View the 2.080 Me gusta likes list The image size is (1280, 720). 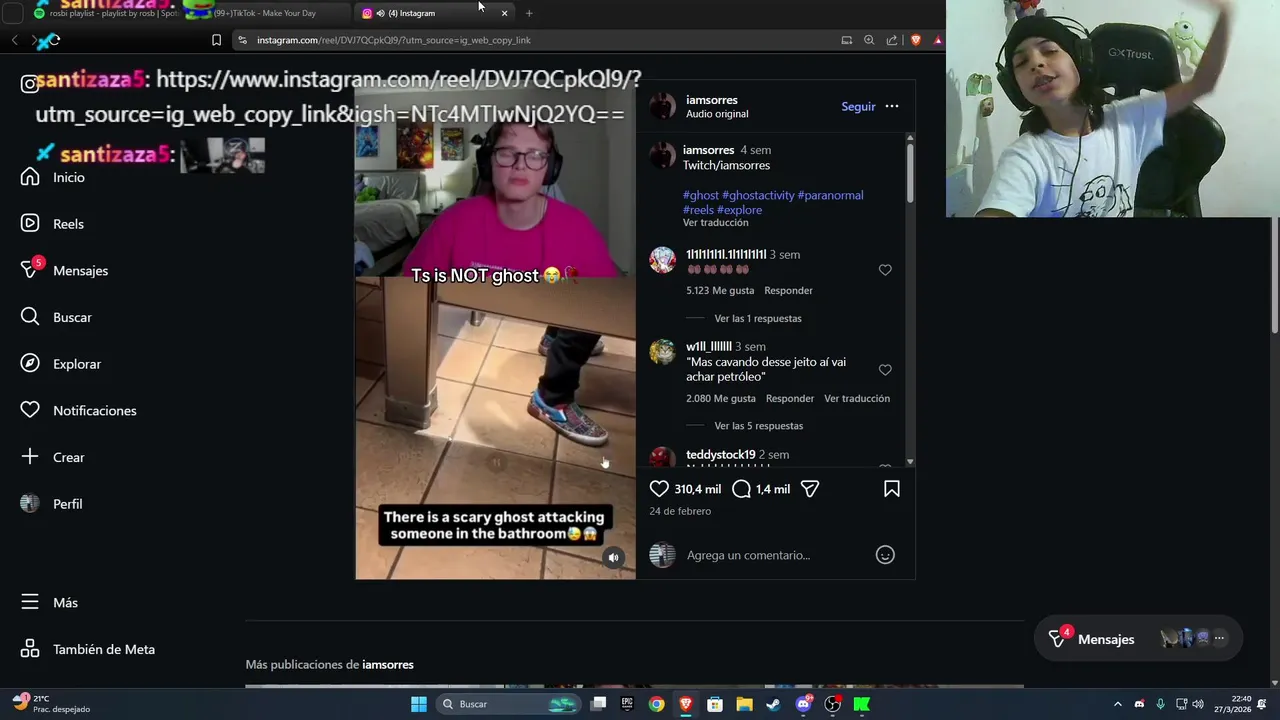(x=721, y=398)
